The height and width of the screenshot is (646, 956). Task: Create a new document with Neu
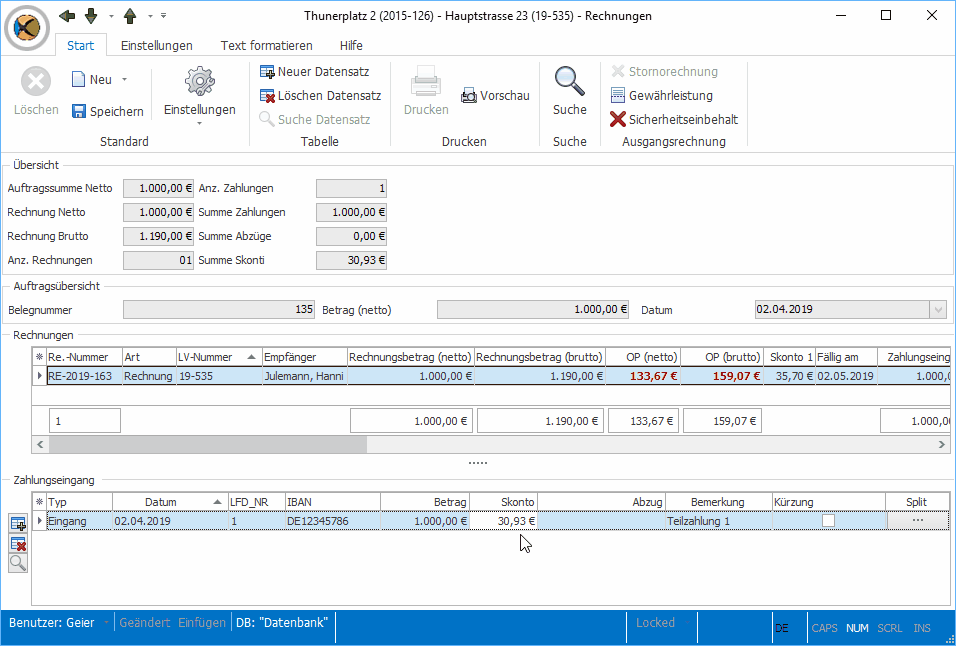92,80
